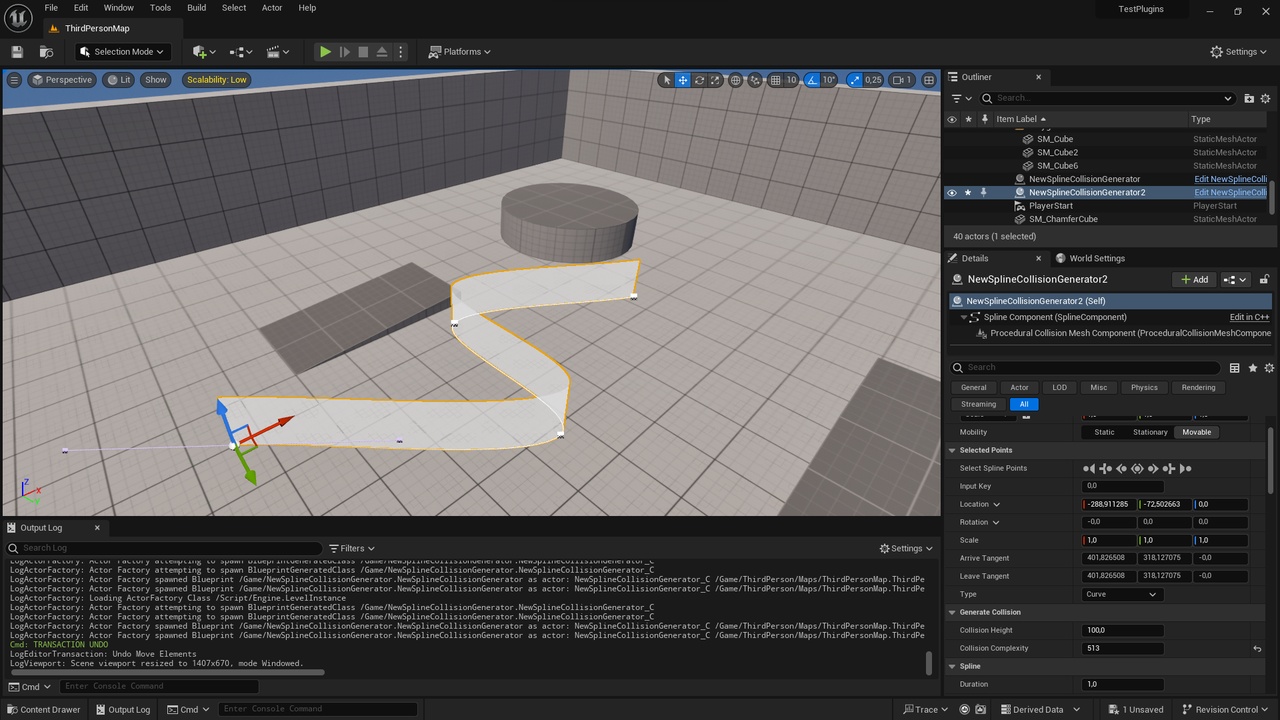The image size is (1280, 720).
Task: Open the Tools menu
Action: point(160,8)
